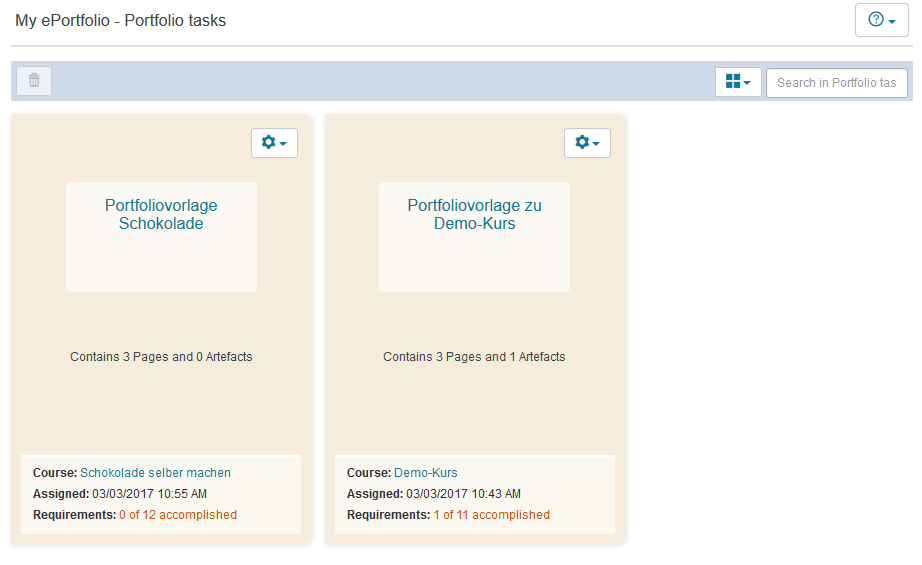The image size is (922, 565).
Task: Open the Portfoliovorlage zu Demo-Kurs title link
Action: click(x=474, y=215)
